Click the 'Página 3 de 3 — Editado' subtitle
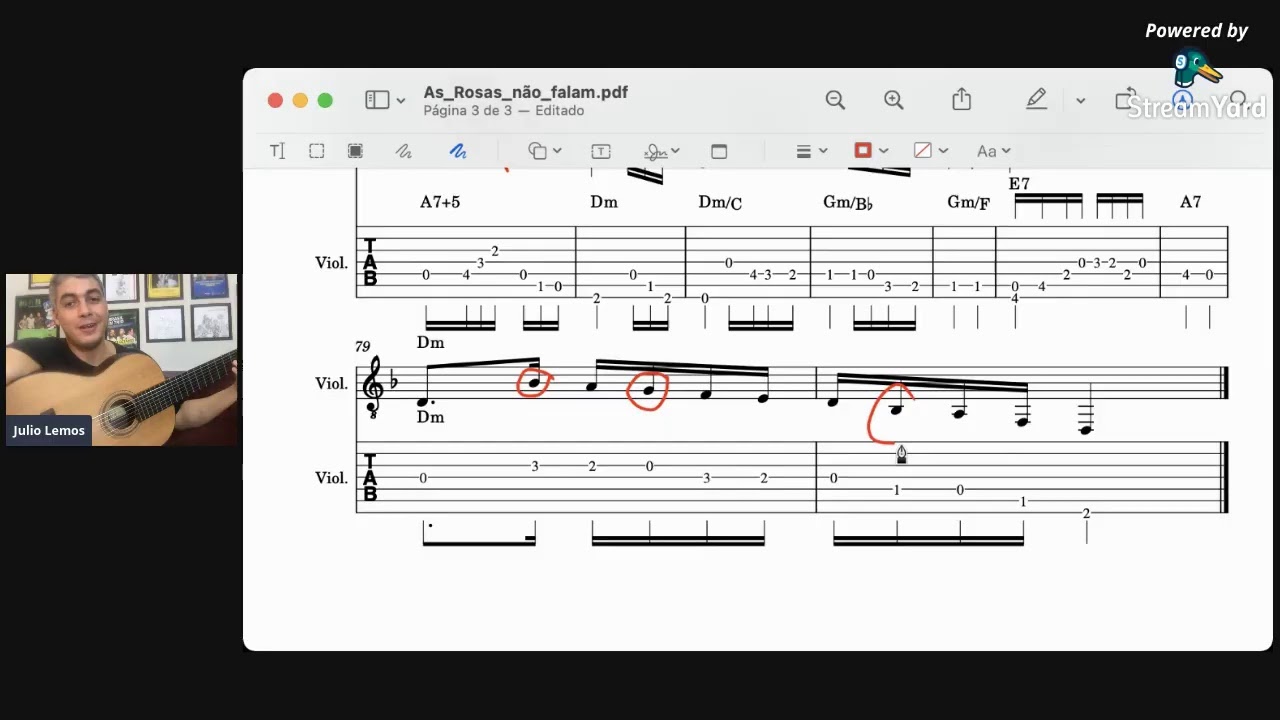Image resolution: width=1280 pixels, height=720 pixels. [x=504, y=111]
